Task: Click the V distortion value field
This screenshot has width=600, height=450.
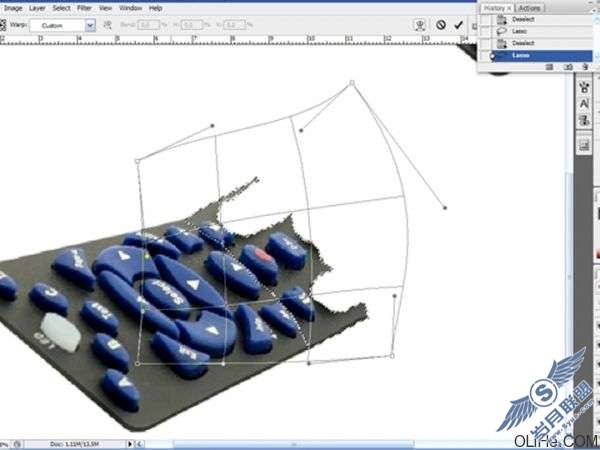Action: pos(234,25)
